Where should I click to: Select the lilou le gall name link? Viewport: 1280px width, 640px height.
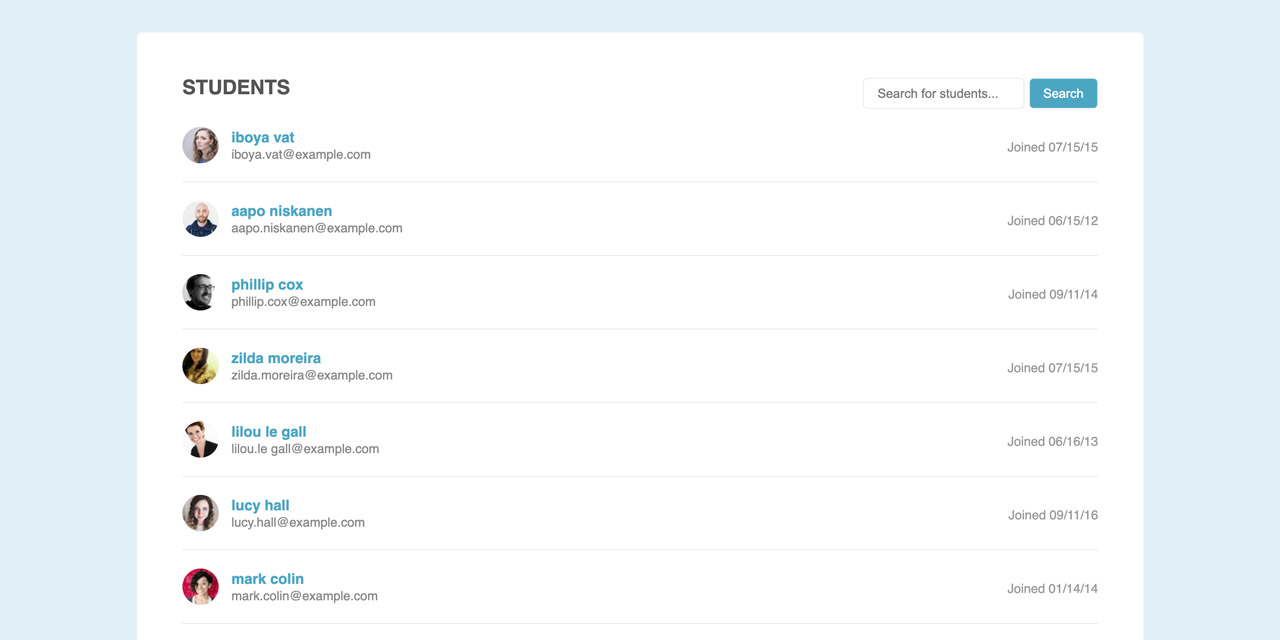tap(269, 431)
